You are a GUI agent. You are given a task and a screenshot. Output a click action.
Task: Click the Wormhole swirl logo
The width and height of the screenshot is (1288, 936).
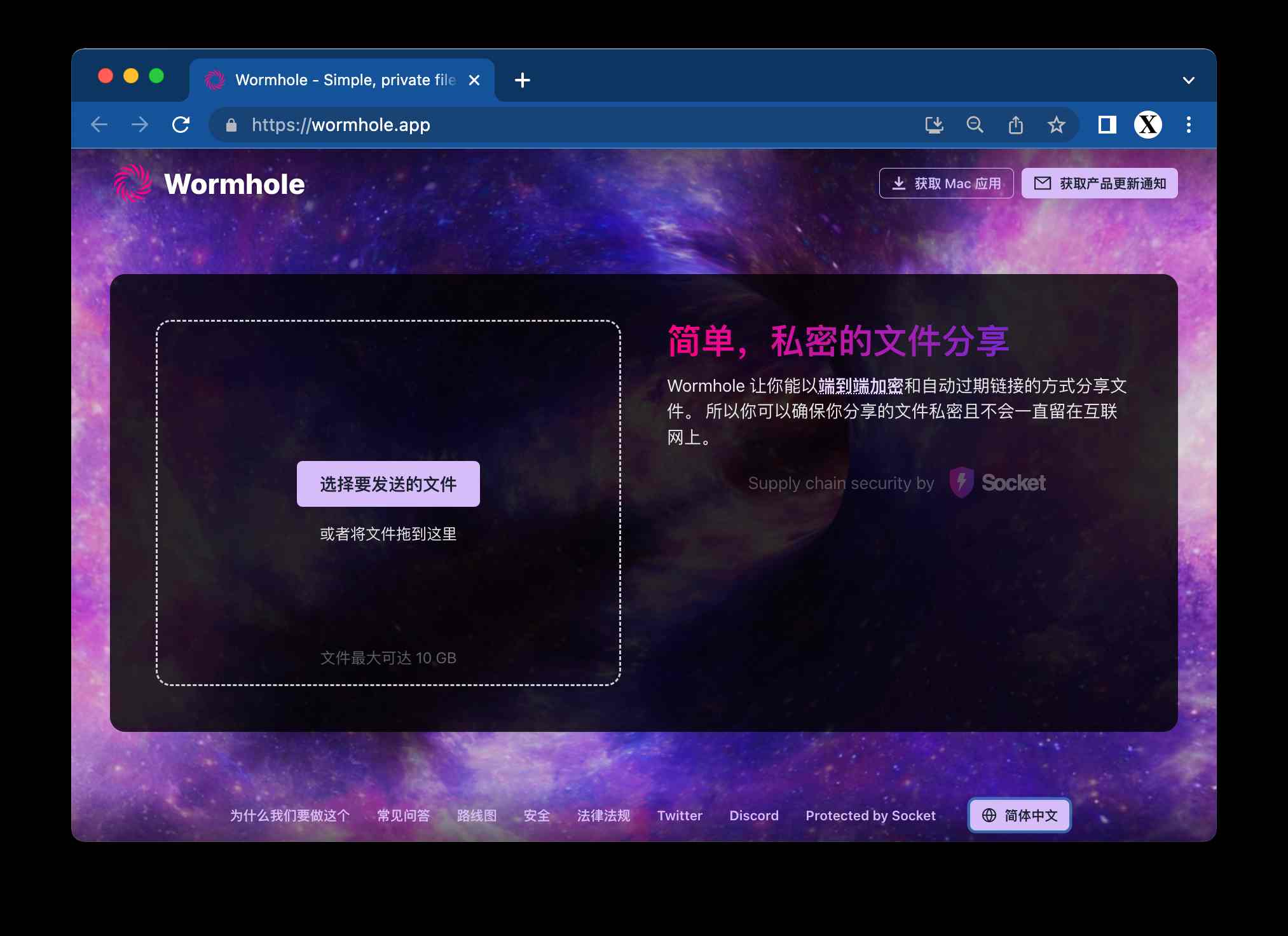point(133,183)
